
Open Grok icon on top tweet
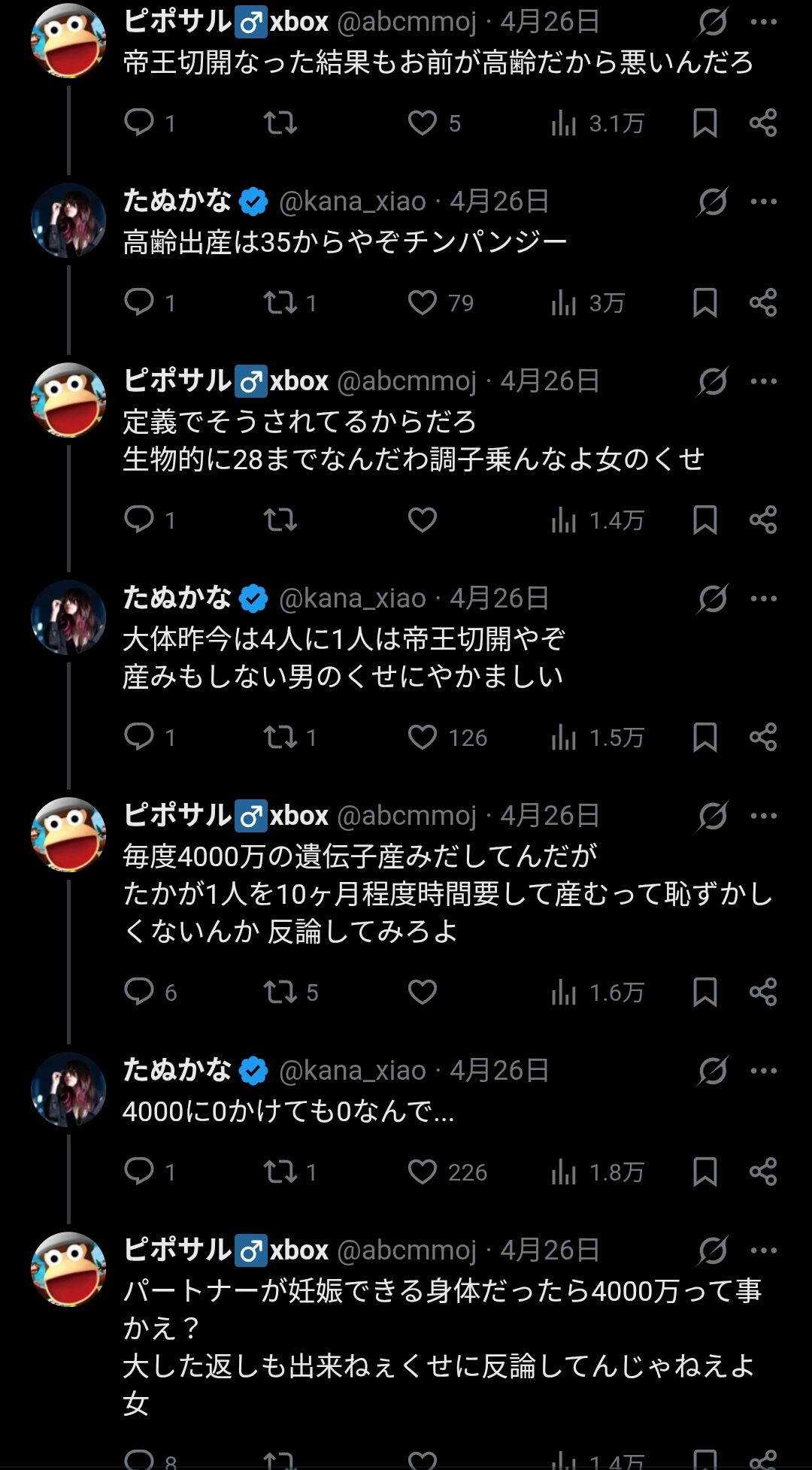tap(712, 22)
